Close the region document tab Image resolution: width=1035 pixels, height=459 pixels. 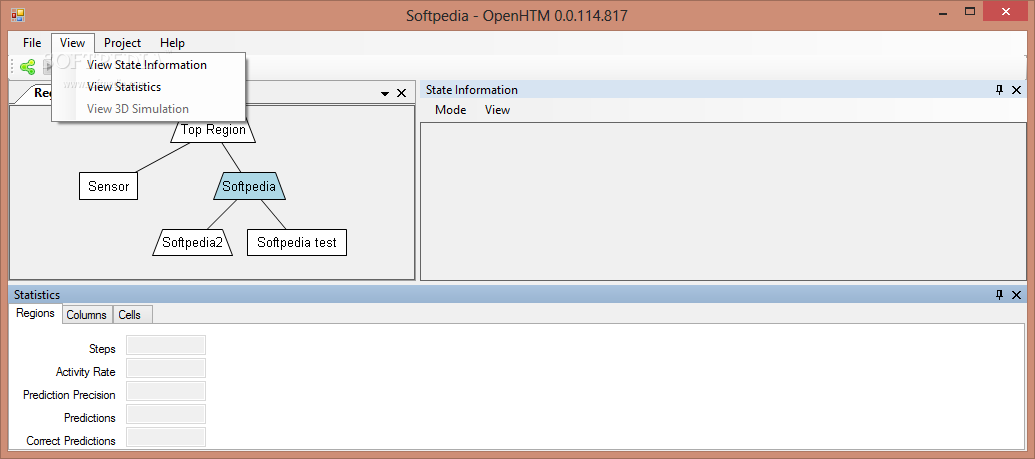[x=401, y=93]
